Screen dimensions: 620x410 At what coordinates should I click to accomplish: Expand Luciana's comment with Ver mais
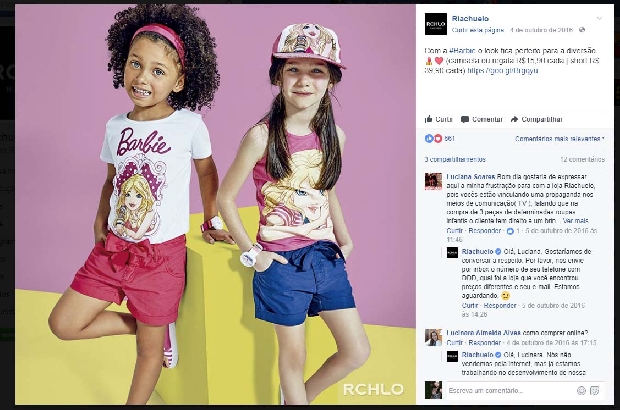(576, 221)
